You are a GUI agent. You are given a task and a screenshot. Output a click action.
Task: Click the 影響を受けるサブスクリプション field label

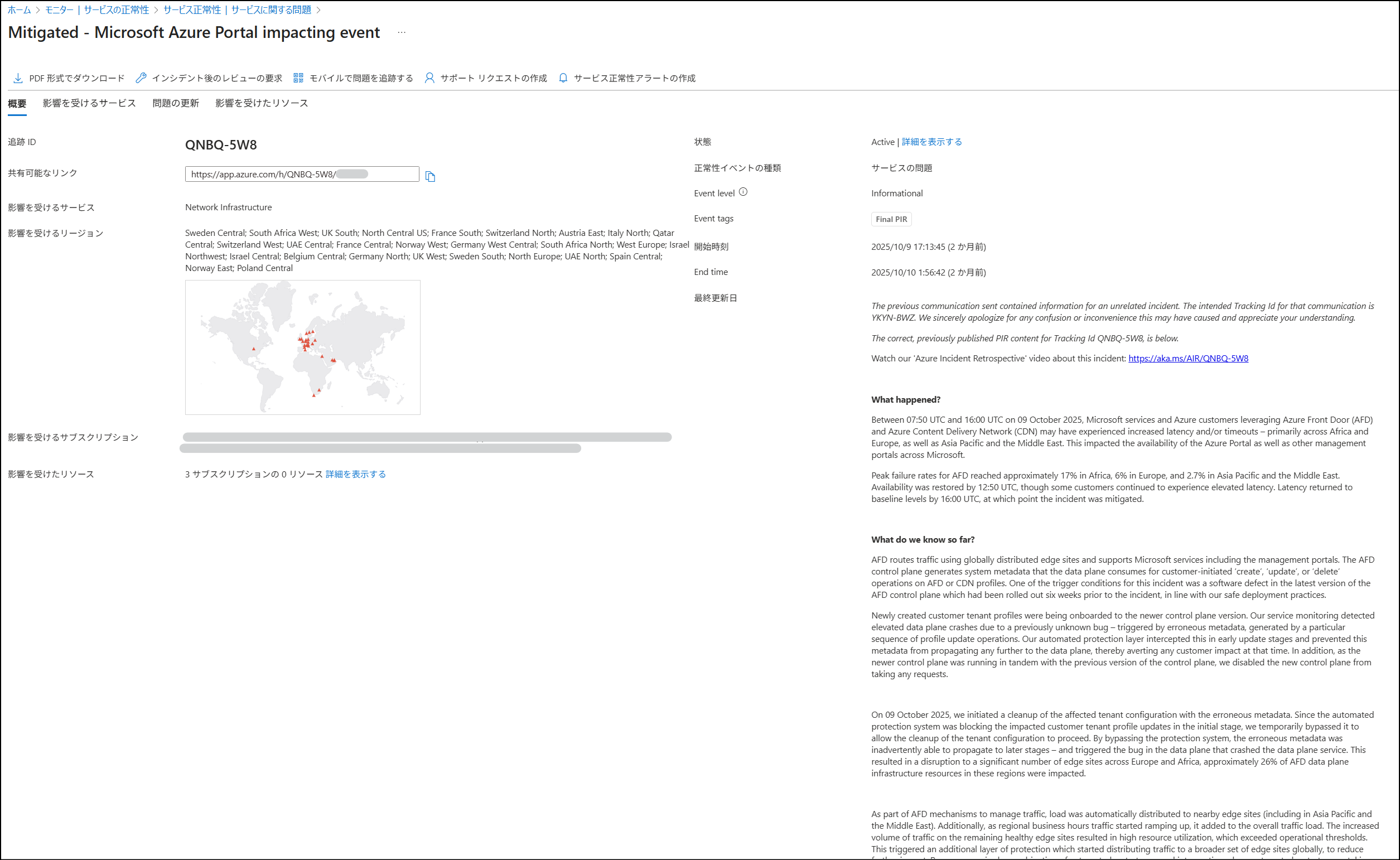74,437
